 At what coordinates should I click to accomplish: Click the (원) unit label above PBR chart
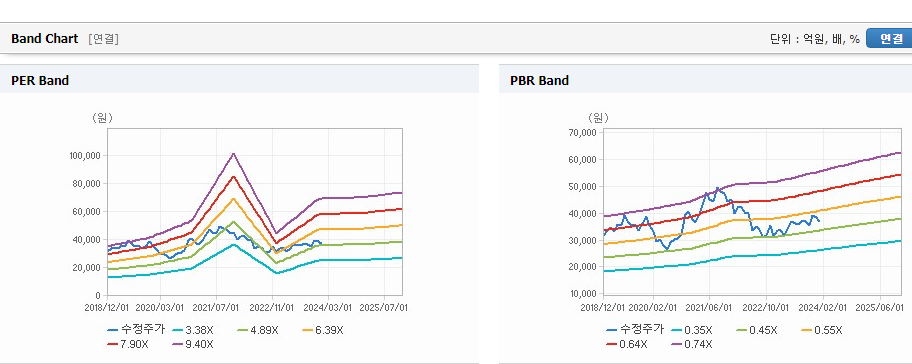point(598,117)
